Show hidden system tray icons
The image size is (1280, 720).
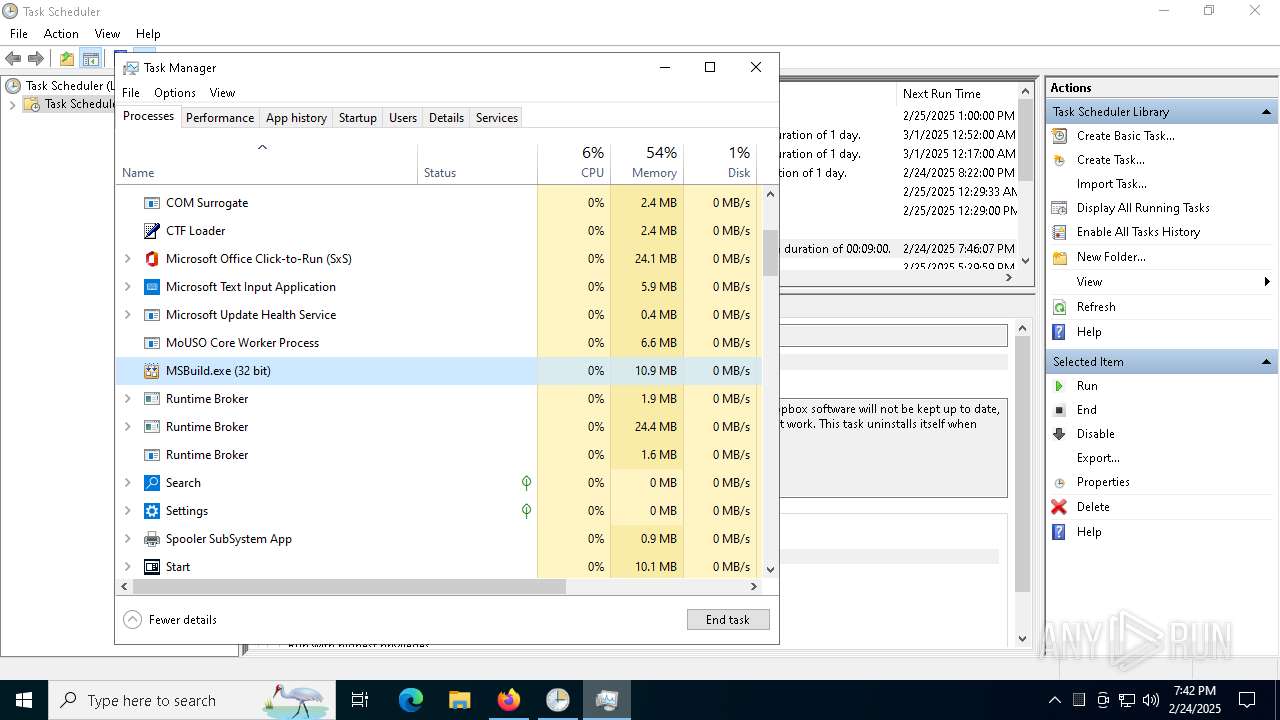(x=1054, y=700)
